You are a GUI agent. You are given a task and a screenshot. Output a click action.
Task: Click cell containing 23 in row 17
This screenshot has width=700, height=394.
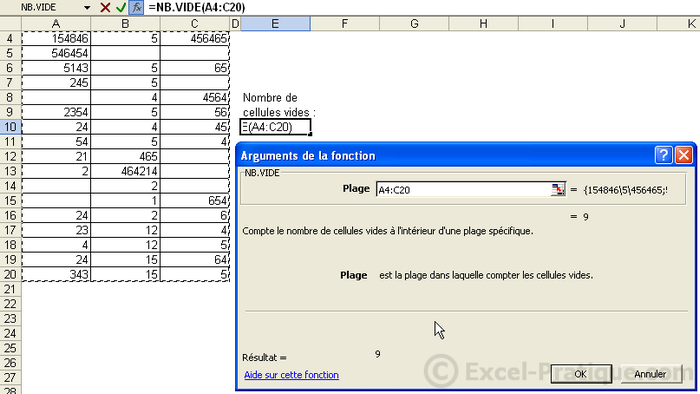coord(56,230)
